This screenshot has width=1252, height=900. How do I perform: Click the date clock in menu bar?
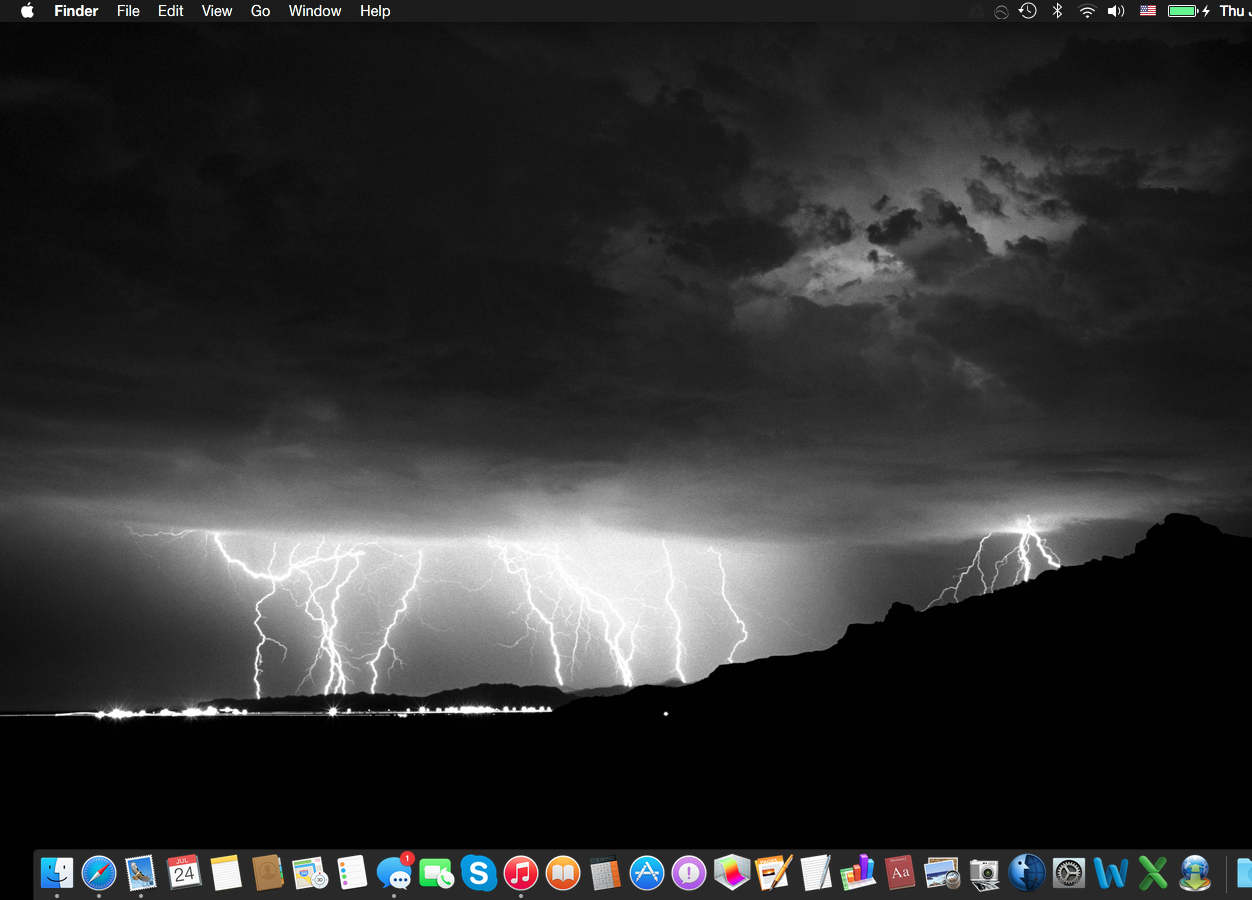tap(1236, 11)
